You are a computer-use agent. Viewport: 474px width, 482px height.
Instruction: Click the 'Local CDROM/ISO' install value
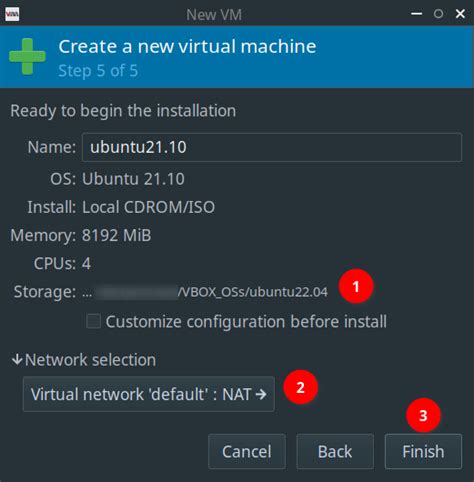point(148,207)
